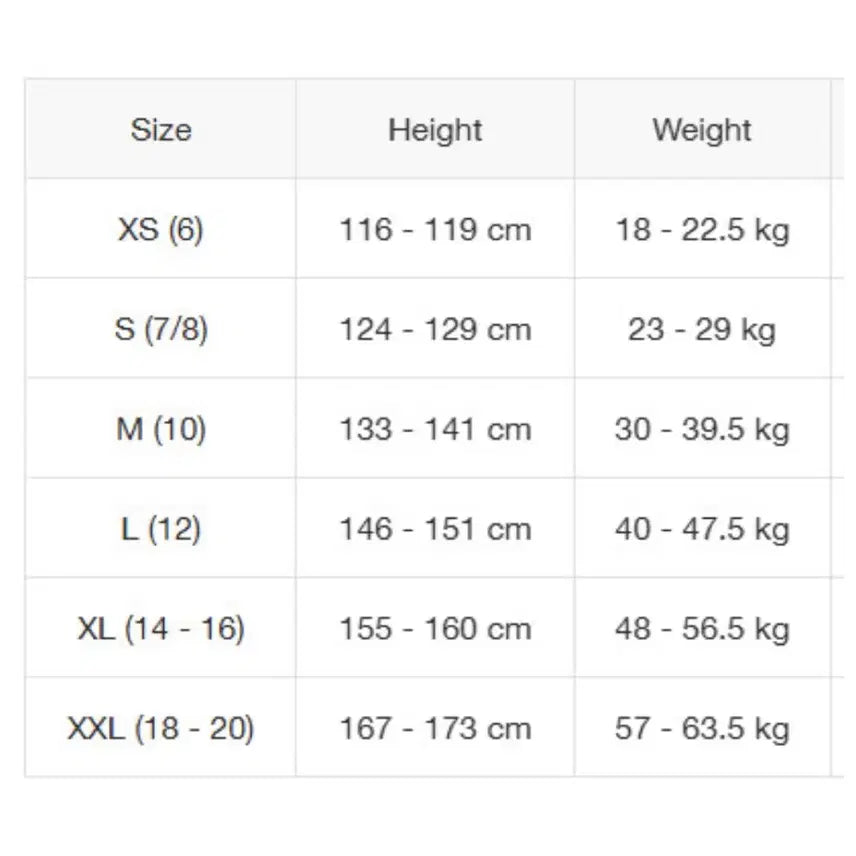Select the XXL (18 - 20) size cell
This screenshot has height=856, width=856.
tap(161, 728)
